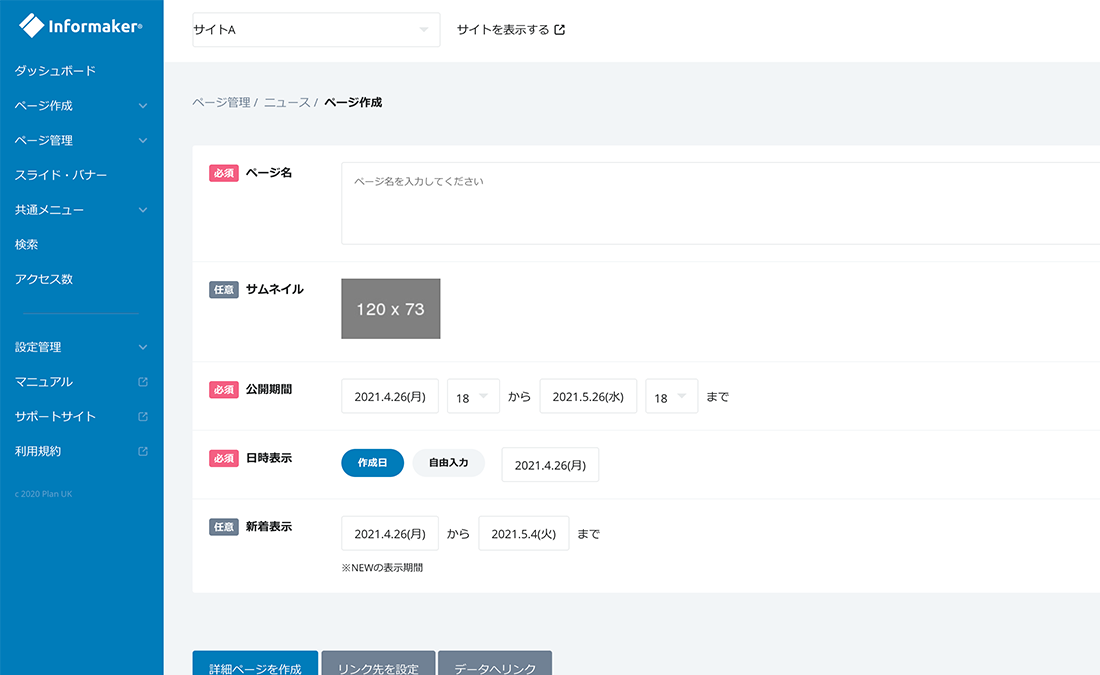Viewport: 1100px width, 675px height.
Task: Open the サイトA site selector dropdown
Action: [315, 29]
